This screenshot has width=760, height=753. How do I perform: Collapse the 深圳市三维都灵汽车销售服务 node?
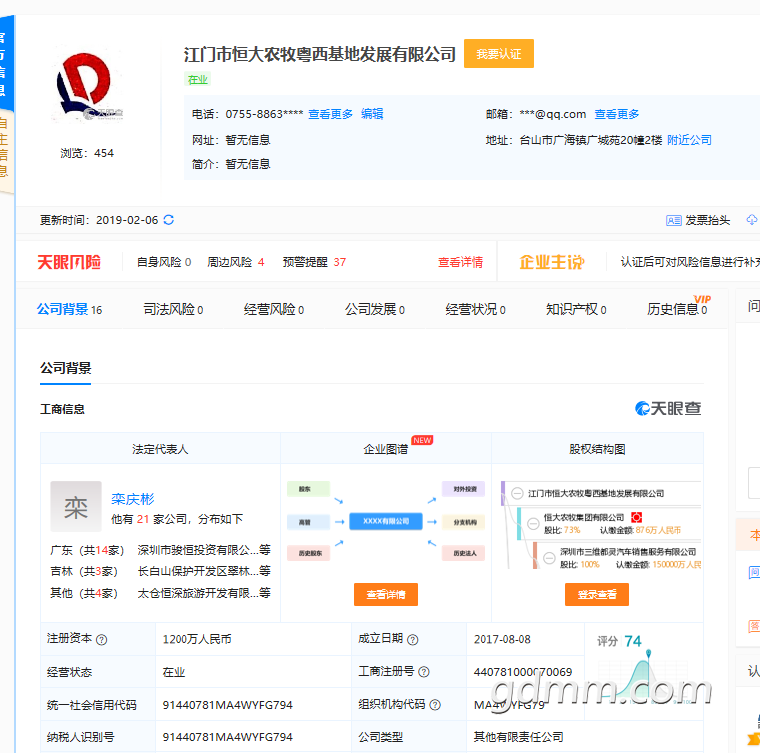click(549, 558)
